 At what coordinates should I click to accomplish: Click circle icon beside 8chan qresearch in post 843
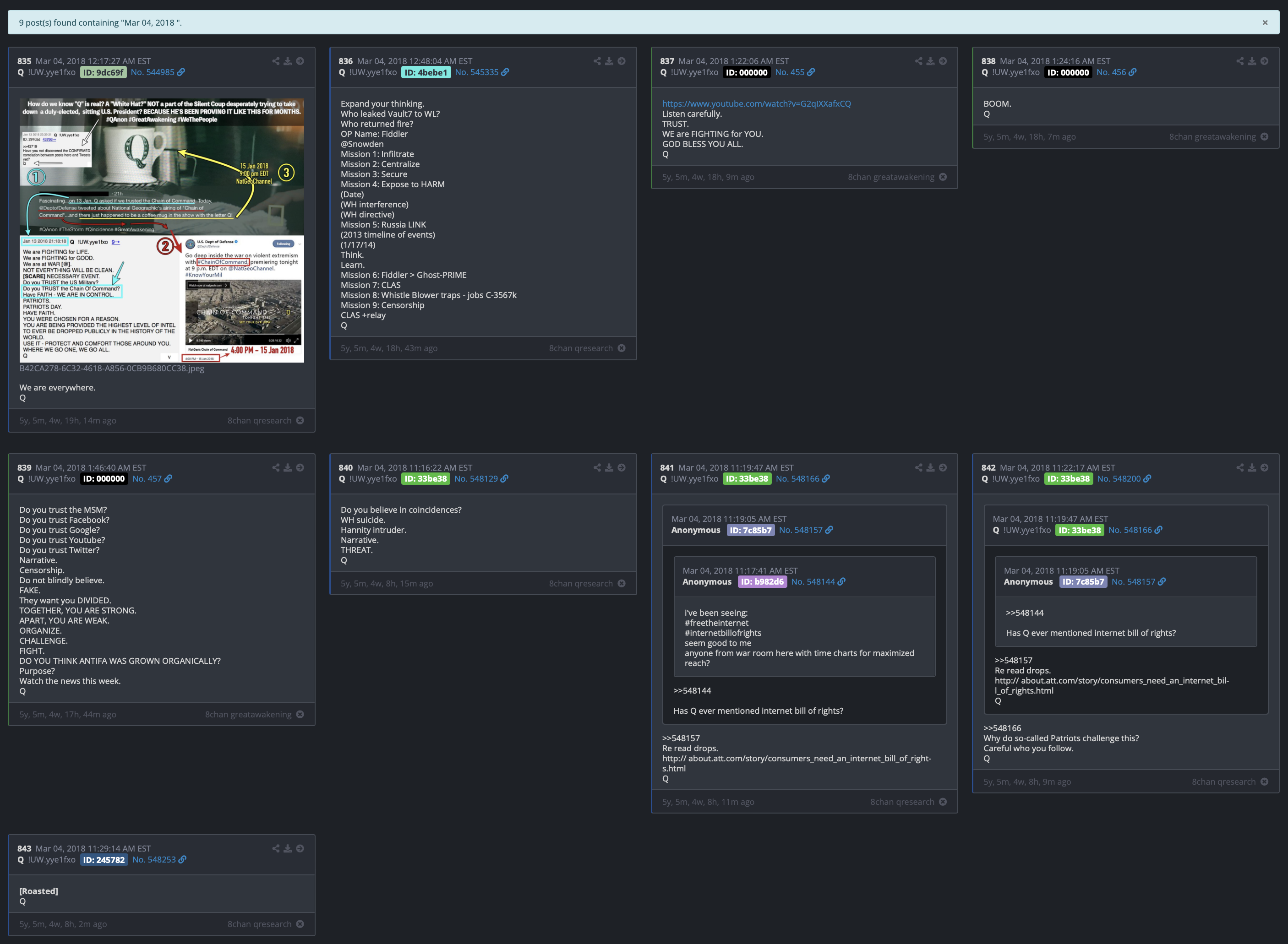300,924
